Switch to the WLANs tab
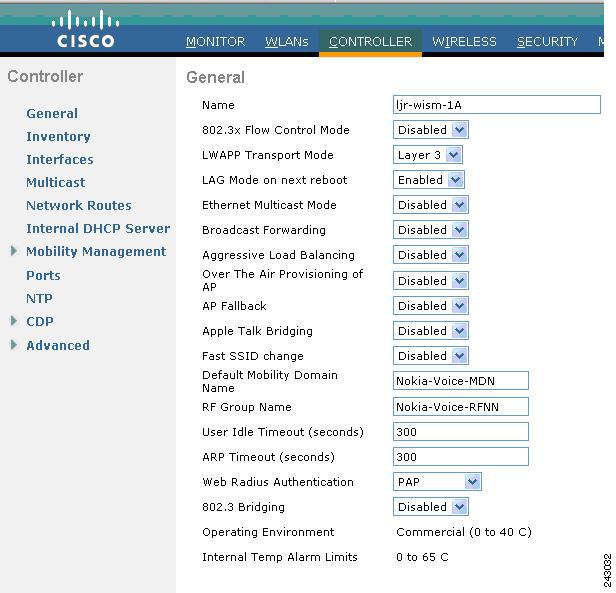The height and width of the screenshot is (593, 616). [287, 42]
